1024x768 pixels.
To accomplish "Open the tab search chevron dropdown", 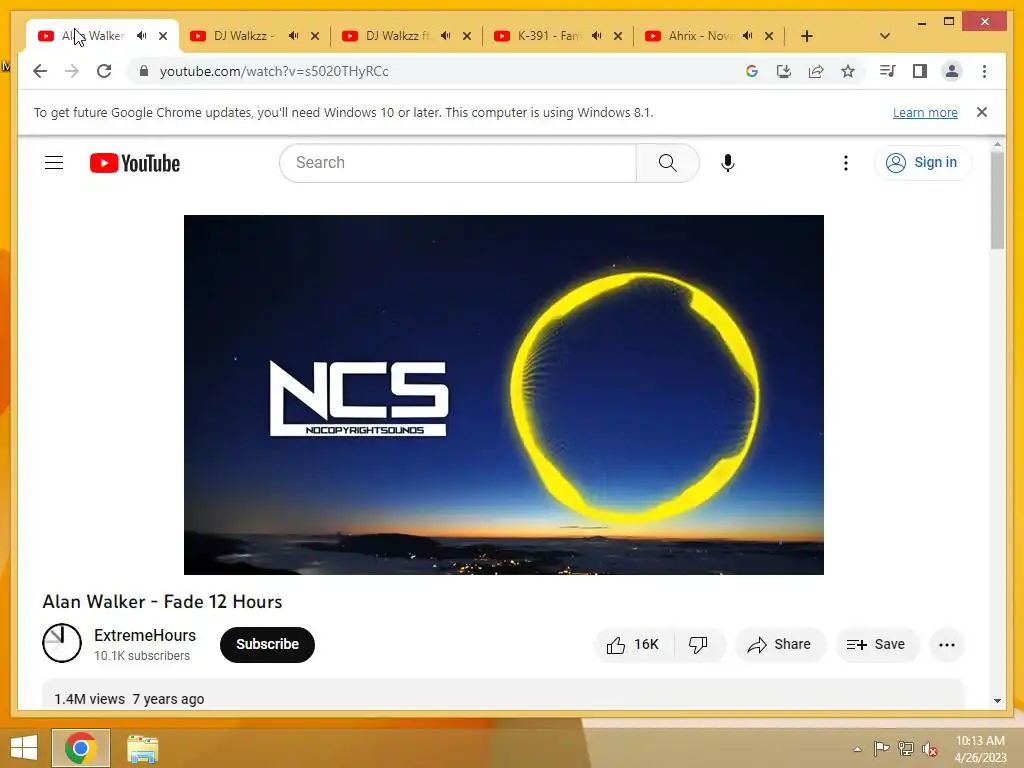I will pyautogui.click(x=885, y=36).
